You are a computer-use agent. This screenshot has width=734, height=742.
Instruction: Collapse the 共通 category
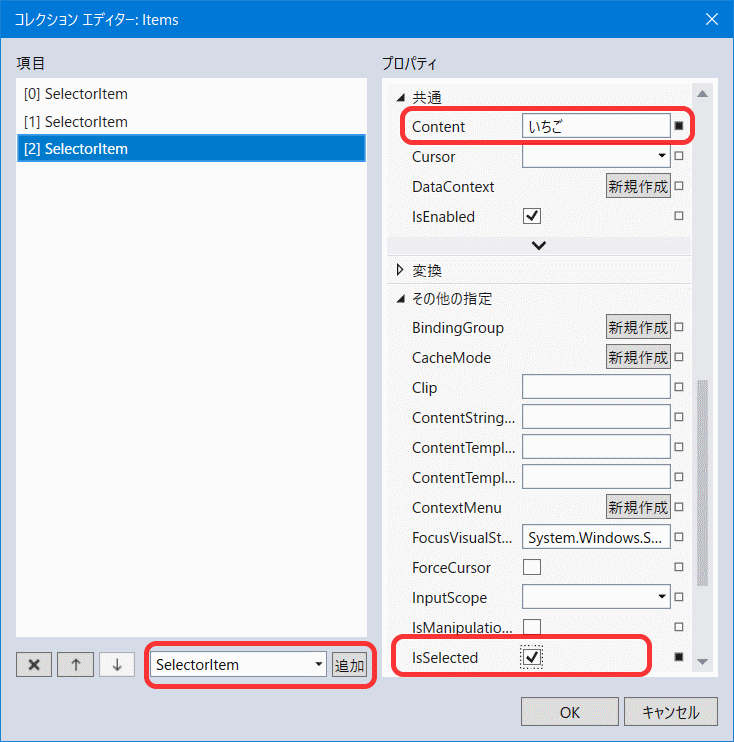[401, 98]
